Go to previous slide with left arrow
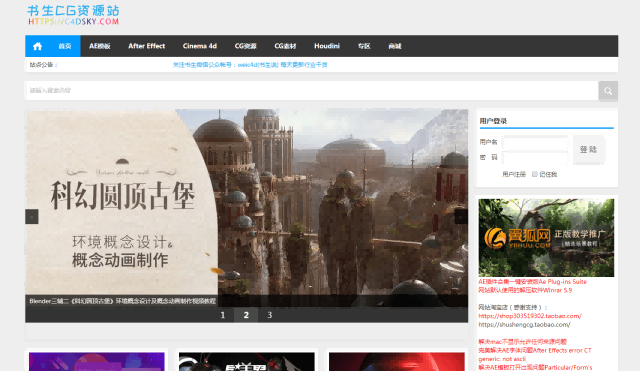 click(x=32, y=216)
